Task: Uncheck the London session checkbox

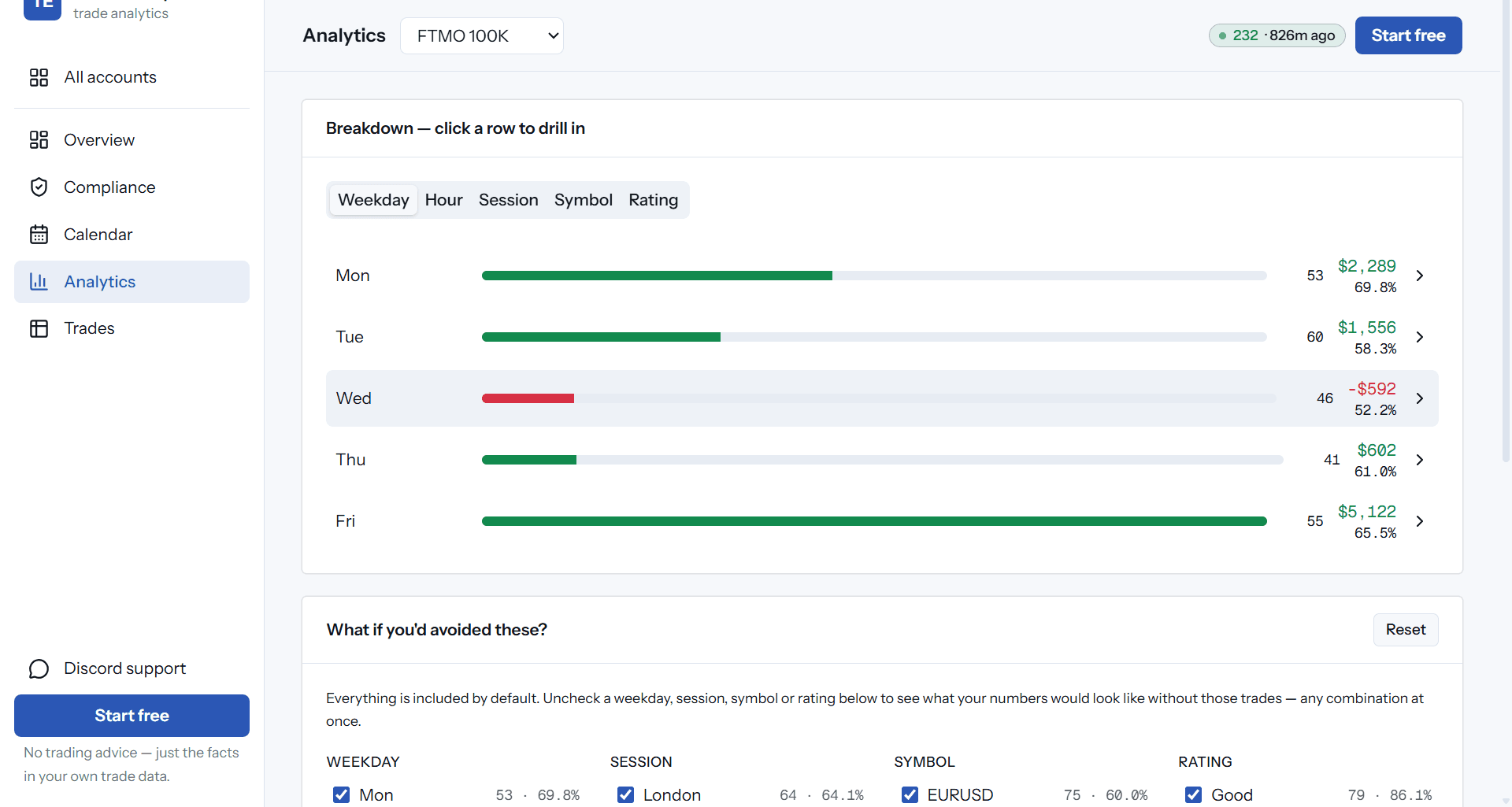Action: (625, 795)
